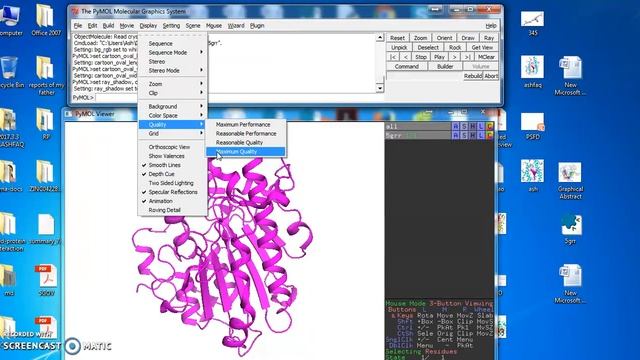Open the ZINC folder on desktop
This screenshot has height=360, width=640.
[x=45, y=176]
